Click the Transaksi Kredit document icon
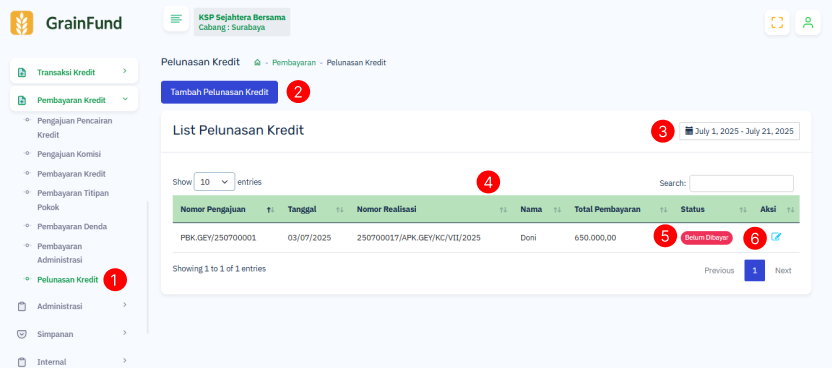The width and height of the screenshot is (832, 368). point(22,72)
